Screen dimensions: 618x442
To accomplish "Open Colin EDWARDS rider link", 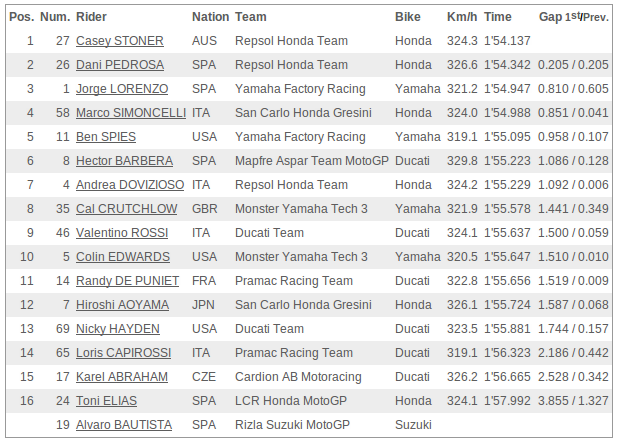I will point(123,257).
